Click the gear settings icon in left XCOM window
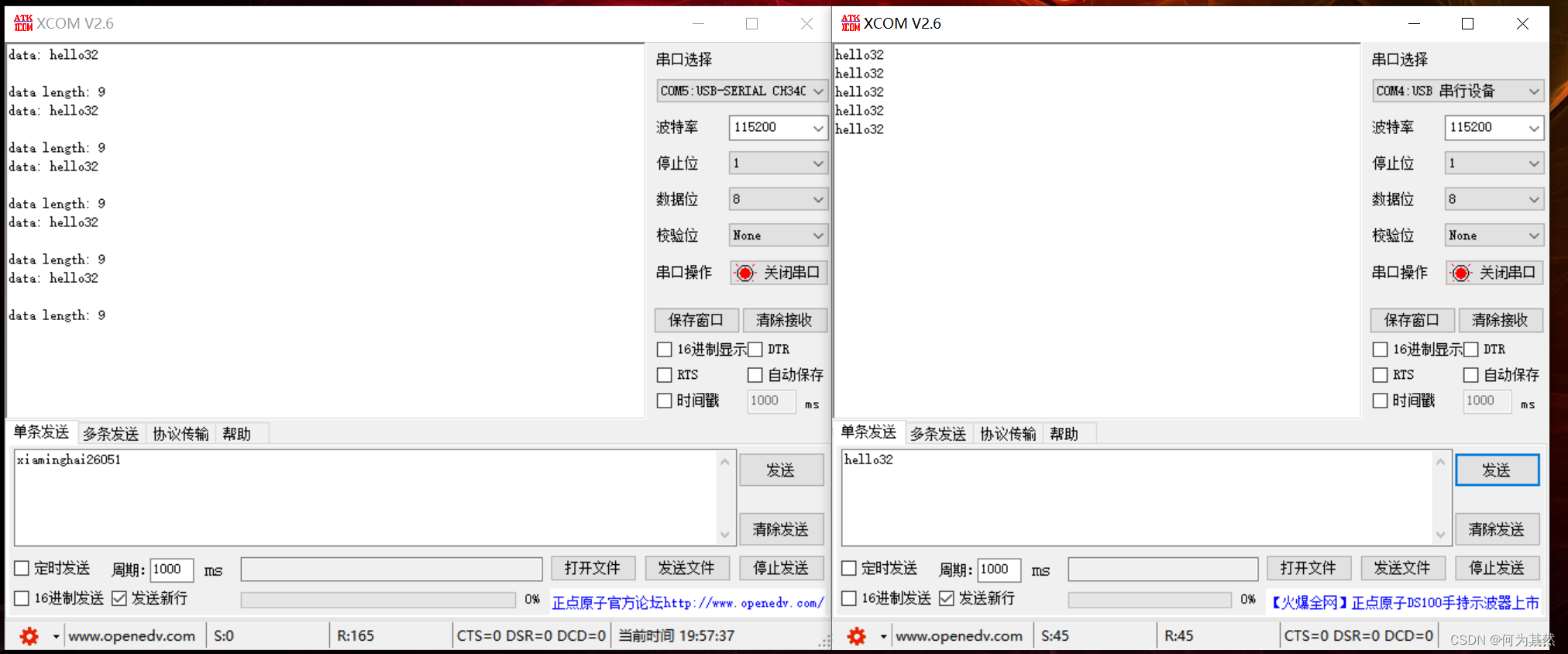 (x=29, y=636)
